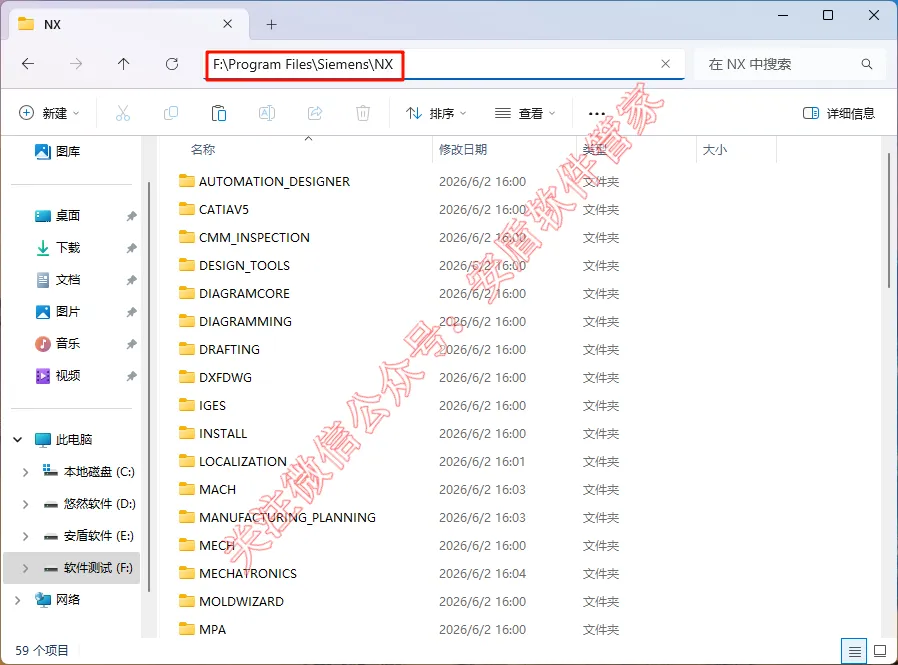Clear the address bar with the X
Viewport: 898px width, 665px height.
coord(665,64)
